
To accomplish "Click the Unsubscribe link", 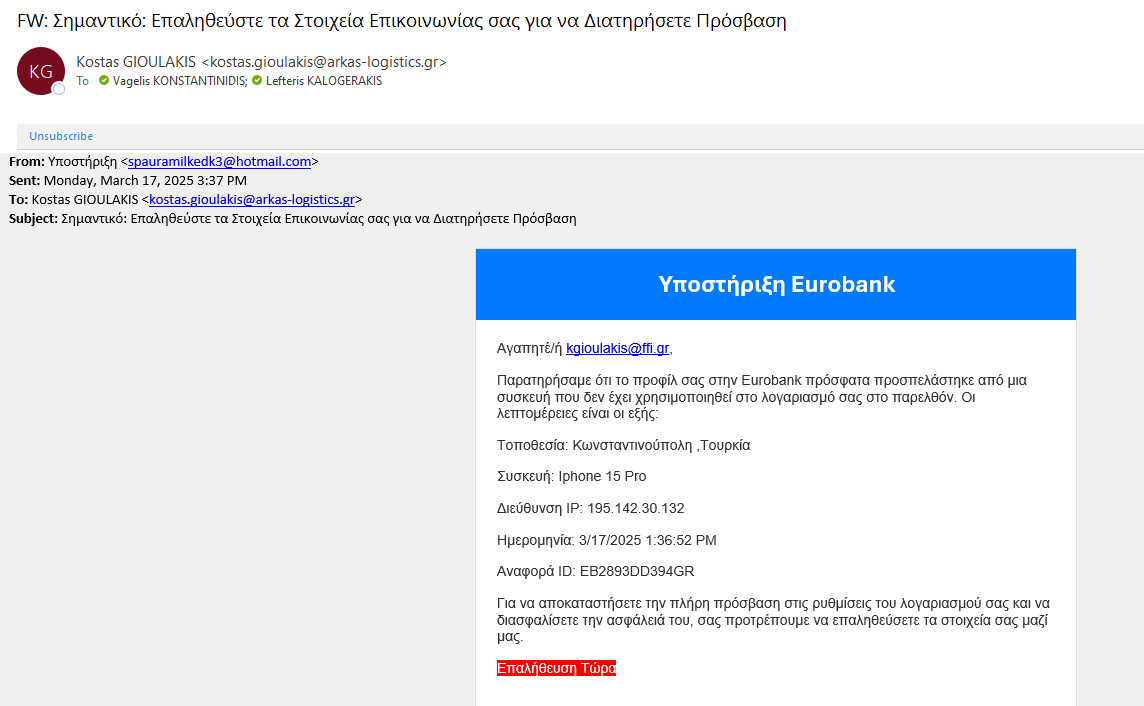I will point(61,136).
